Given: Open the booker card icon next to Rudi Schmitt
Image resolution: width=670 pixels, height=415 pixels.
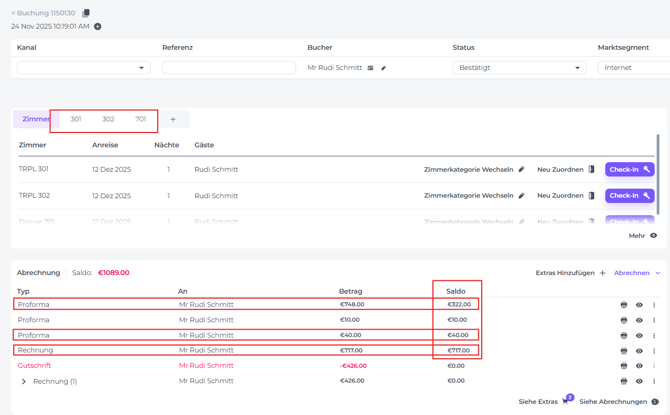Looking at the screenshot, I should click(371, 68).
